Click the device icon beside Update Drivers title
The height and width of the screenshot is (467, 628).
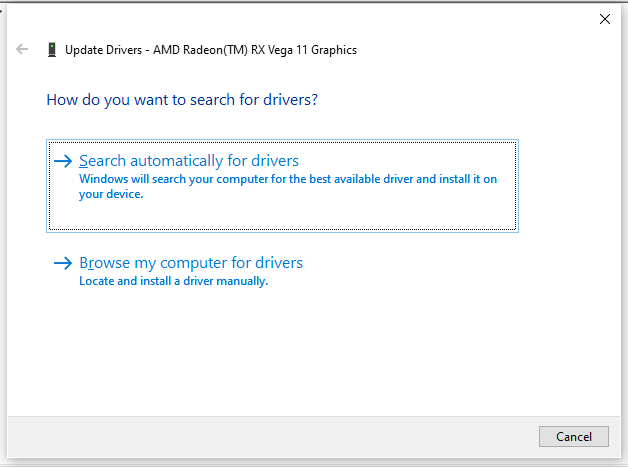coord(52,50)
